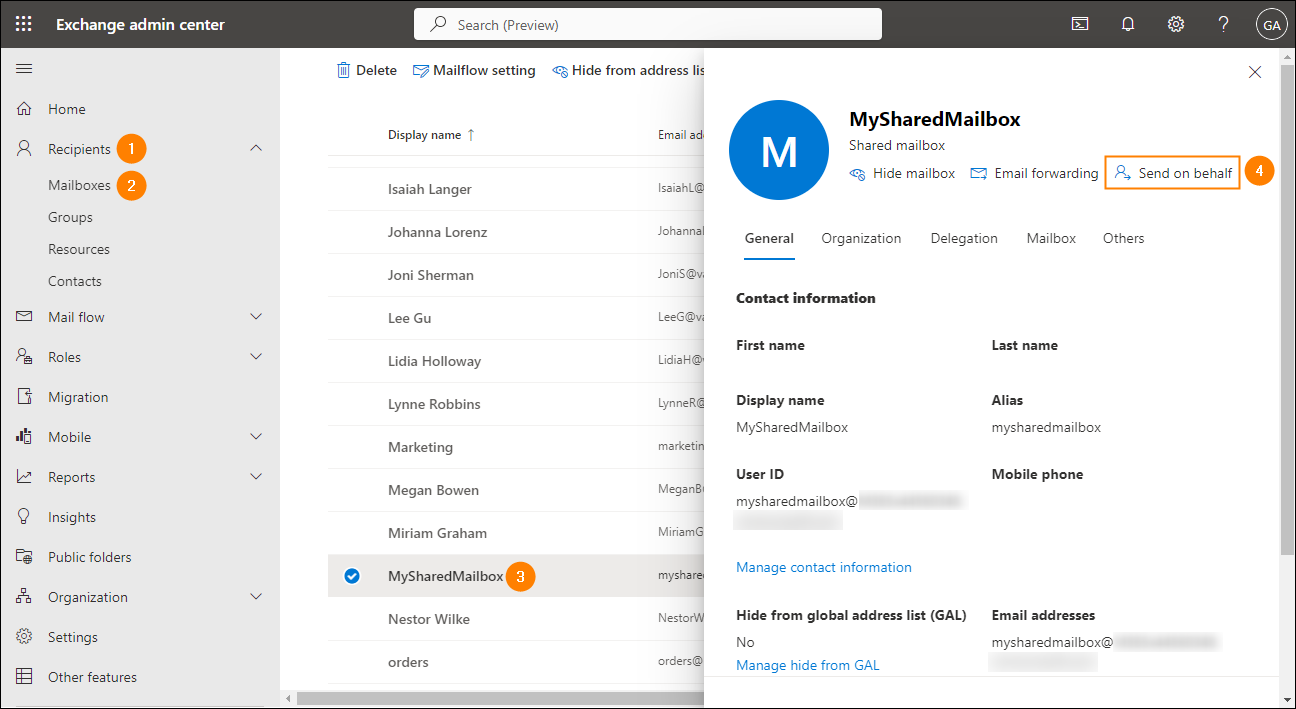The width and height of the screenshot is (1296, 709).
Task: Open Contacts under Recipients
Action: pos(75,281)
